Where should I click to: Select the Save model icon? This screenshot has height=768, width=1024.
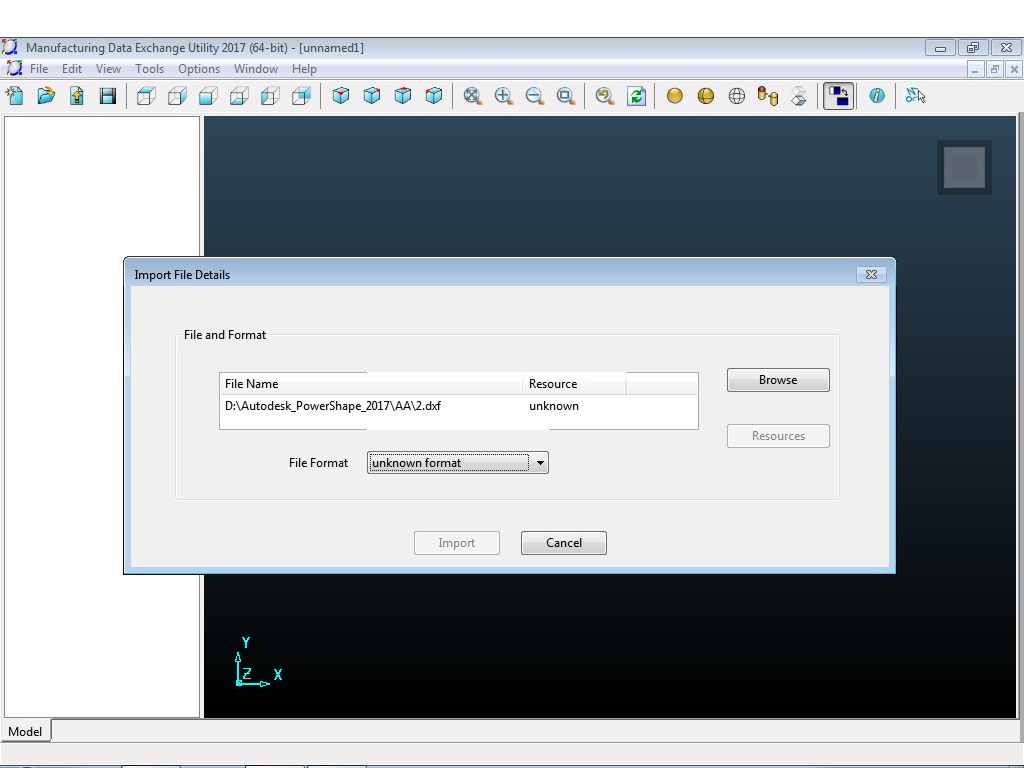108,96
